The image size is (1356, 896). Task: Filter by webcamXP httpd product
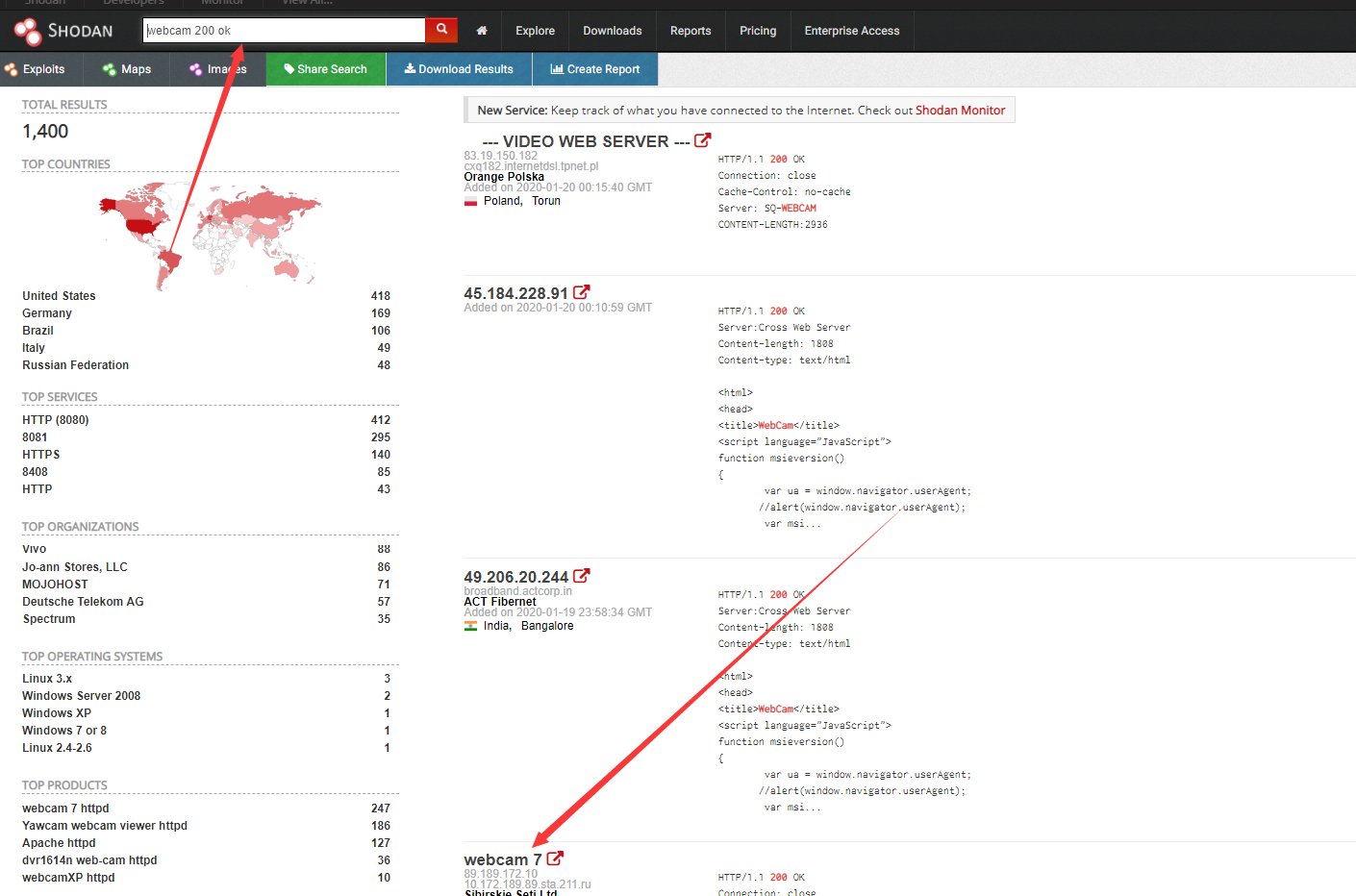(x=68, y=878)
